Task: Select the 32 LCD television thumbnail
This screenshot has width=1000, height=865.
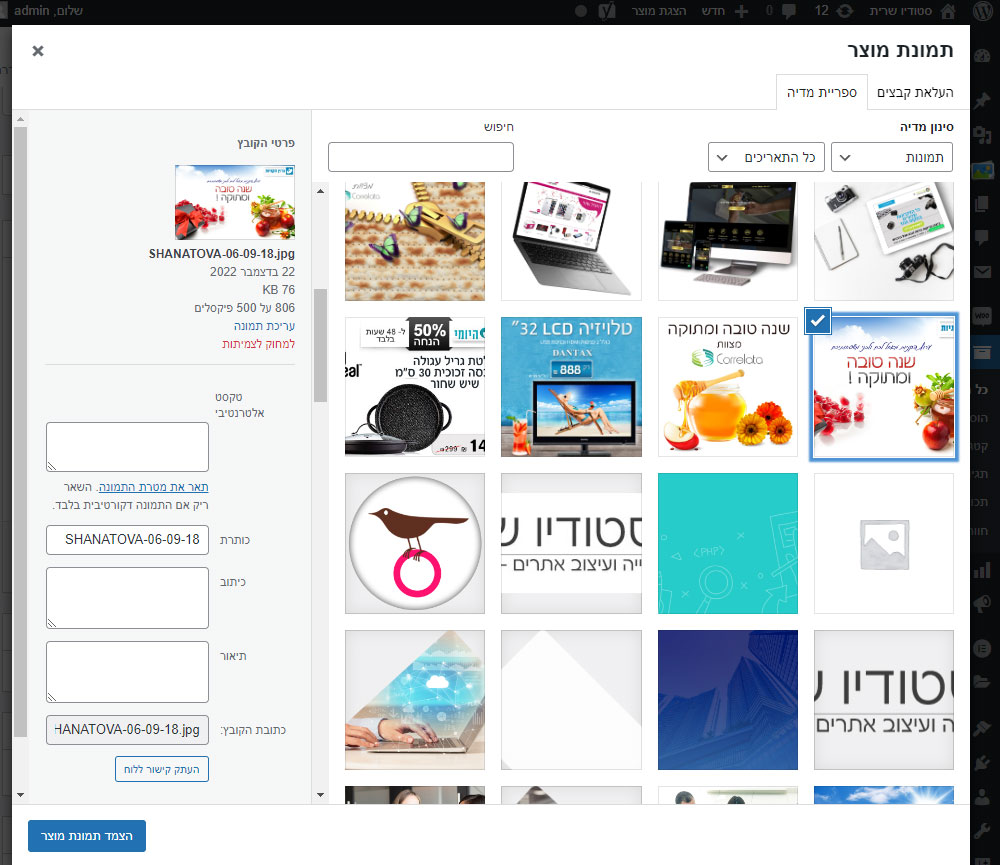Action: tap(571, 387)
